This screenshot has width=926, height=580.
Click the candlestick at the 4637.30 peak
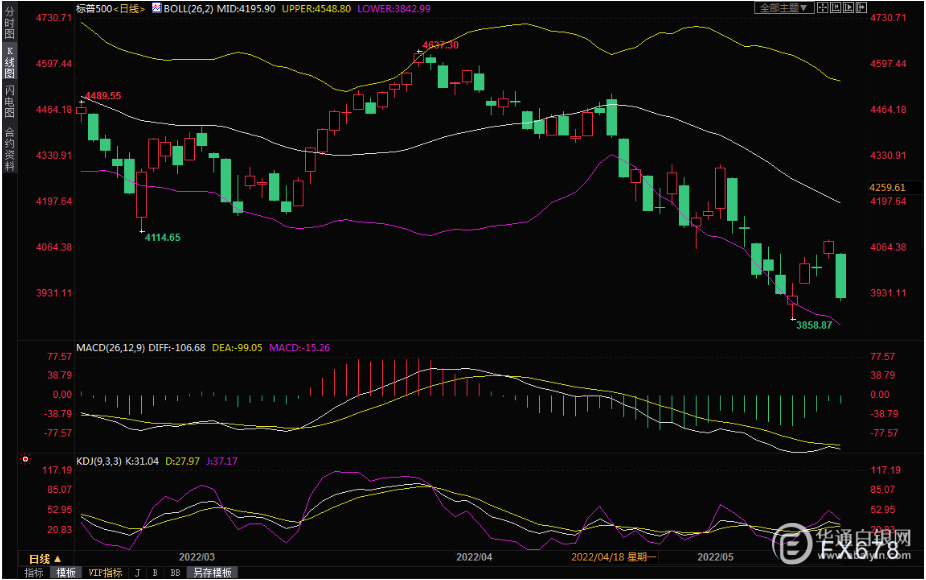(x=419, y=58)
